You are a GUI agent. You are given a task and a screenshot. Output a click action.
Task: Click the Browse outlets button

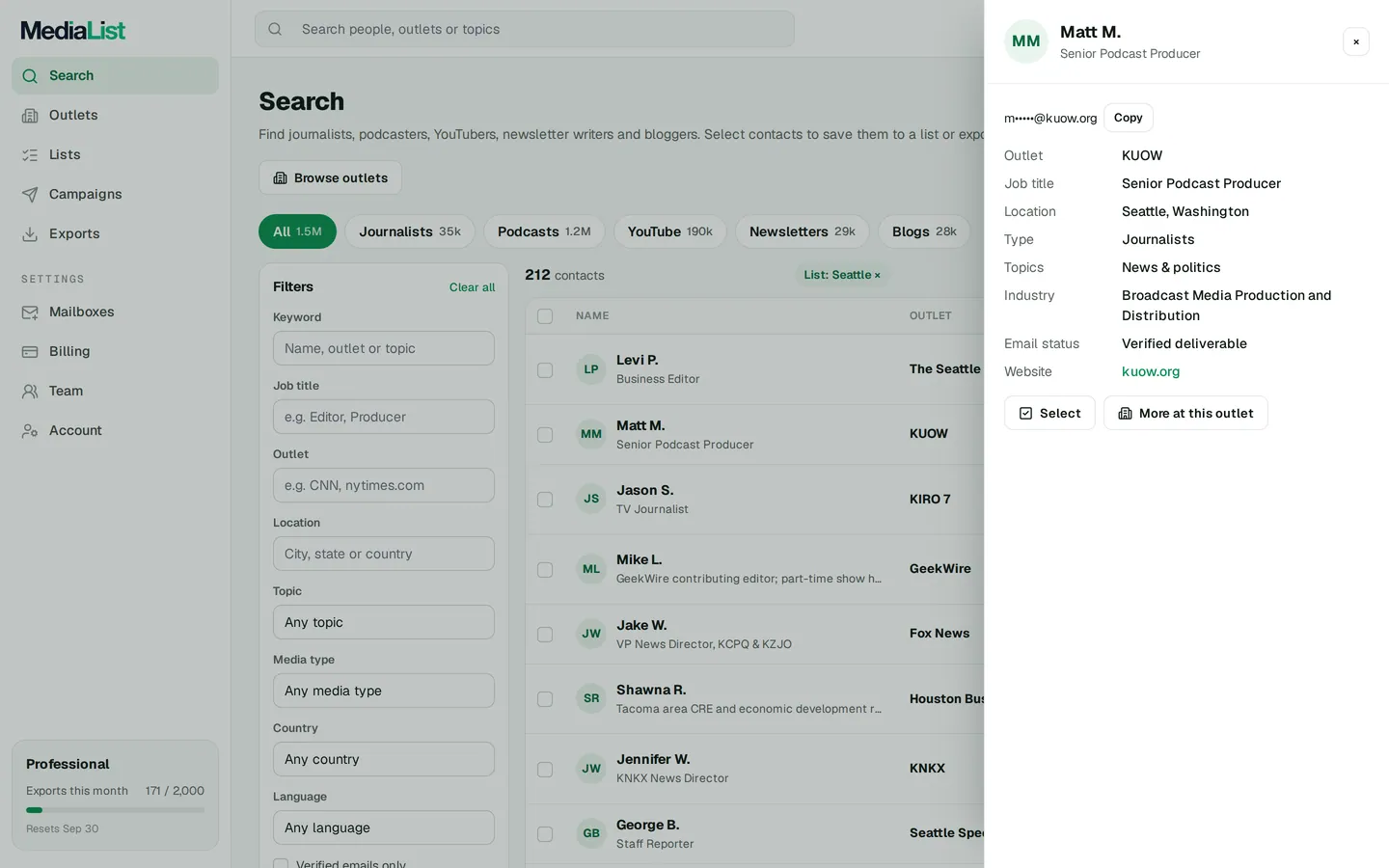(x=330, y=177)
